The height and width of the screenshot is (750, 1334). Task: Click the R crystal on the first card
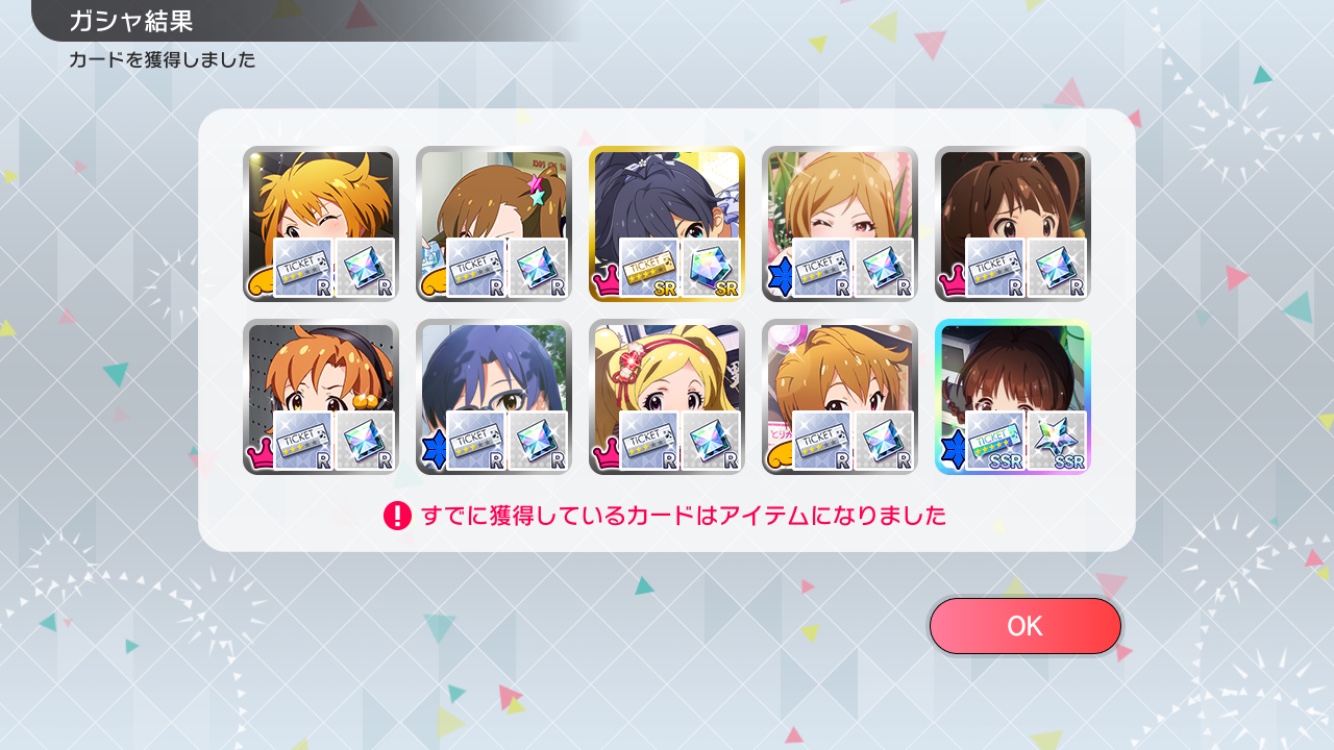click(365, 267)
